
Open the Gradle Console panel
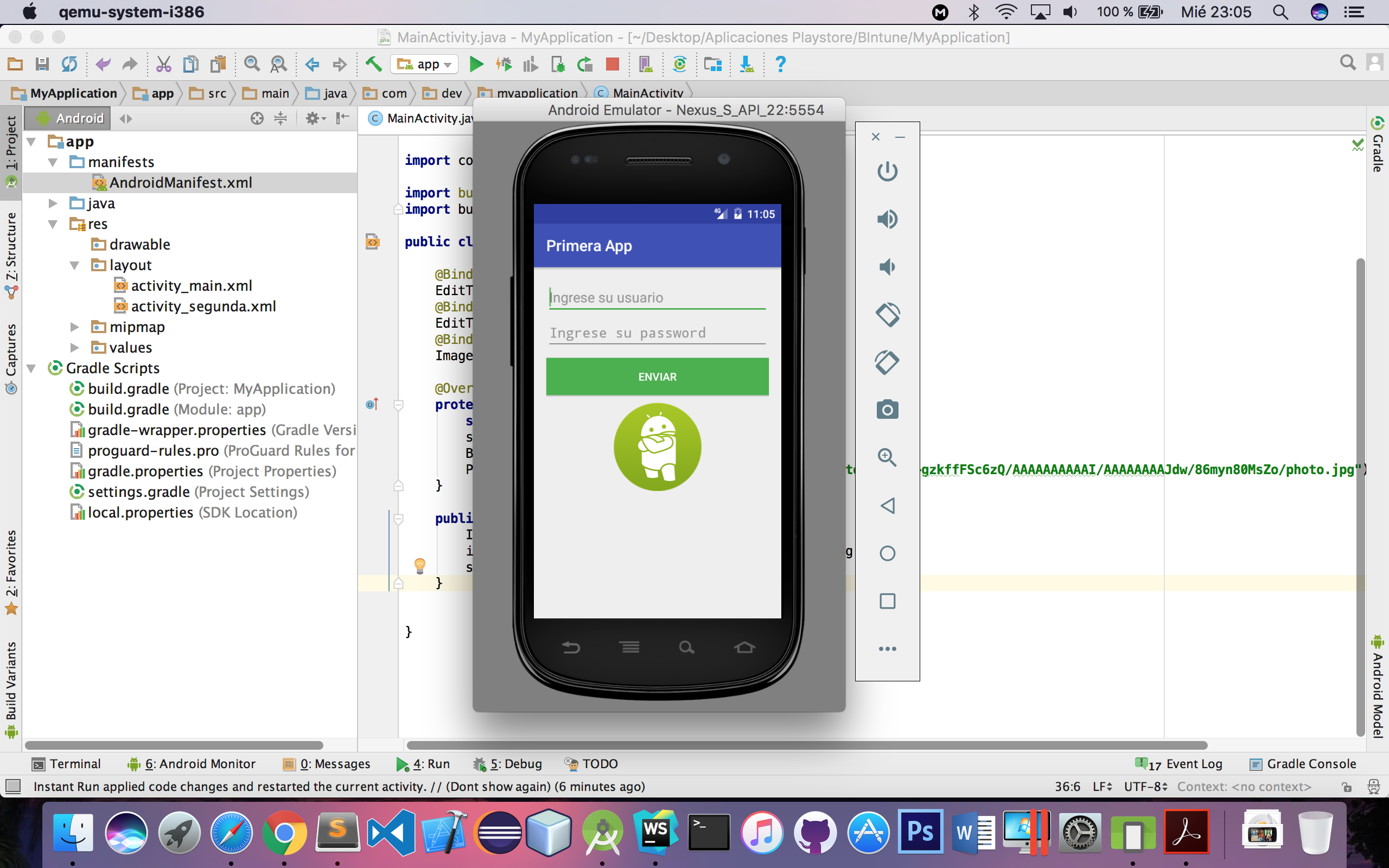[1303, 764]
